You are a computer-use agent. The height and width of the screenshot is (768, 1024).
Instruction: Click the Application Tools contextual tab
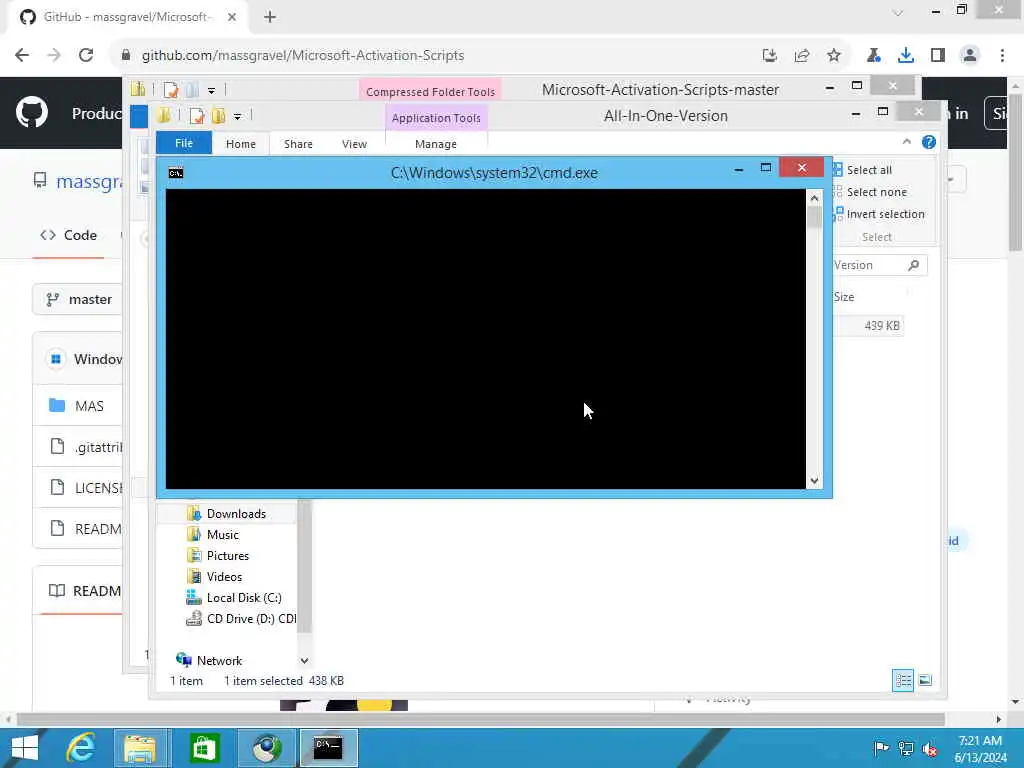(x=436, y=118)
